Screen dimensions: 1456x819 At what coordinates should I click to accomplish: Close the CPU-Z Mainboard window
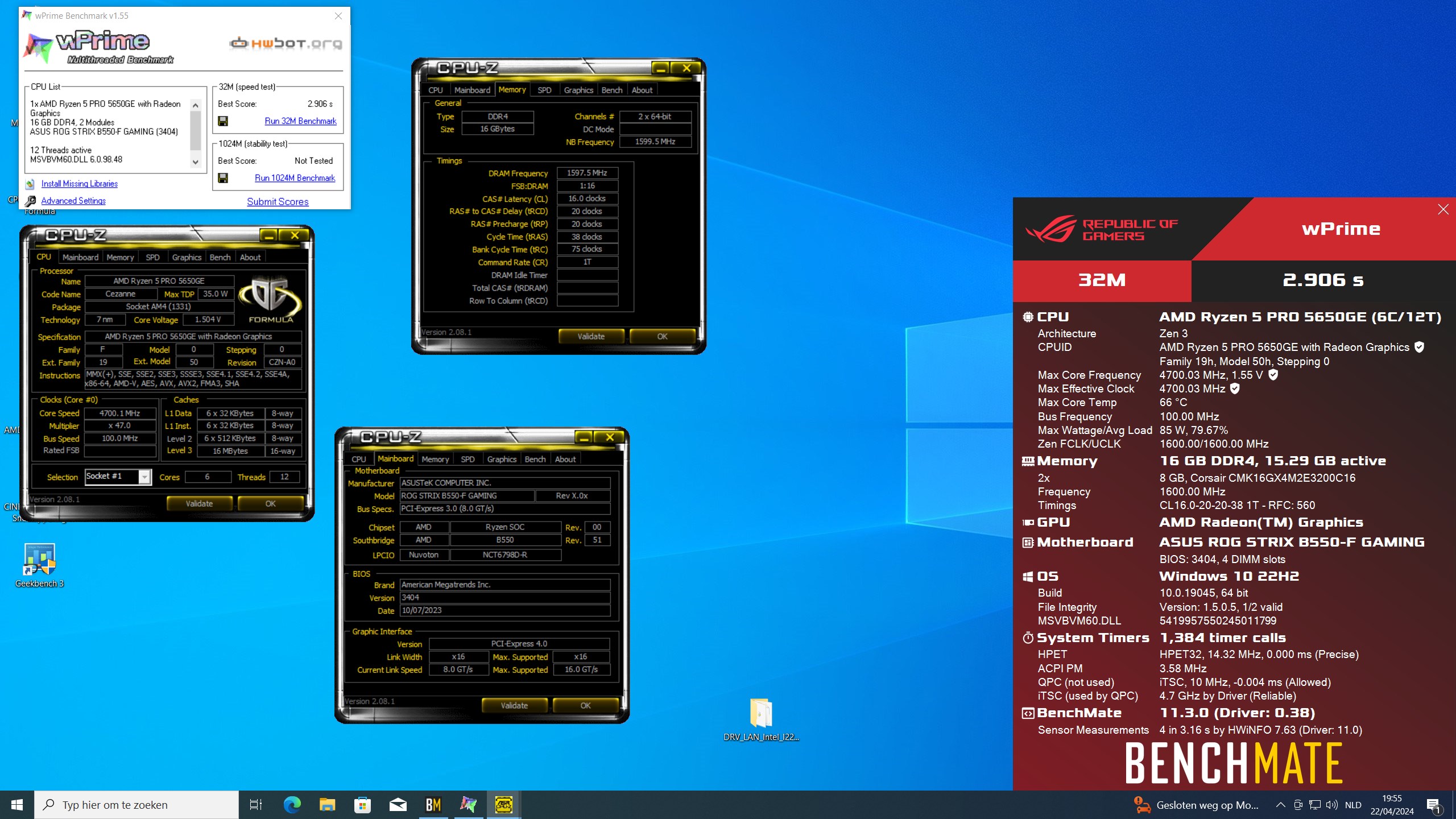pos(610,437)
